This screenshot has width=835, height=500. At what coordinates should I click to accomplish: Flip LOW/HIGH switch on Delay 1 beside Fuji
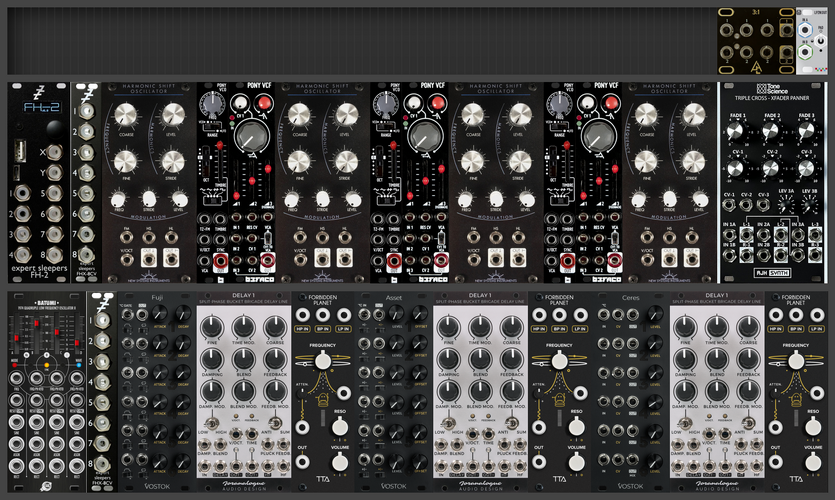212,423
